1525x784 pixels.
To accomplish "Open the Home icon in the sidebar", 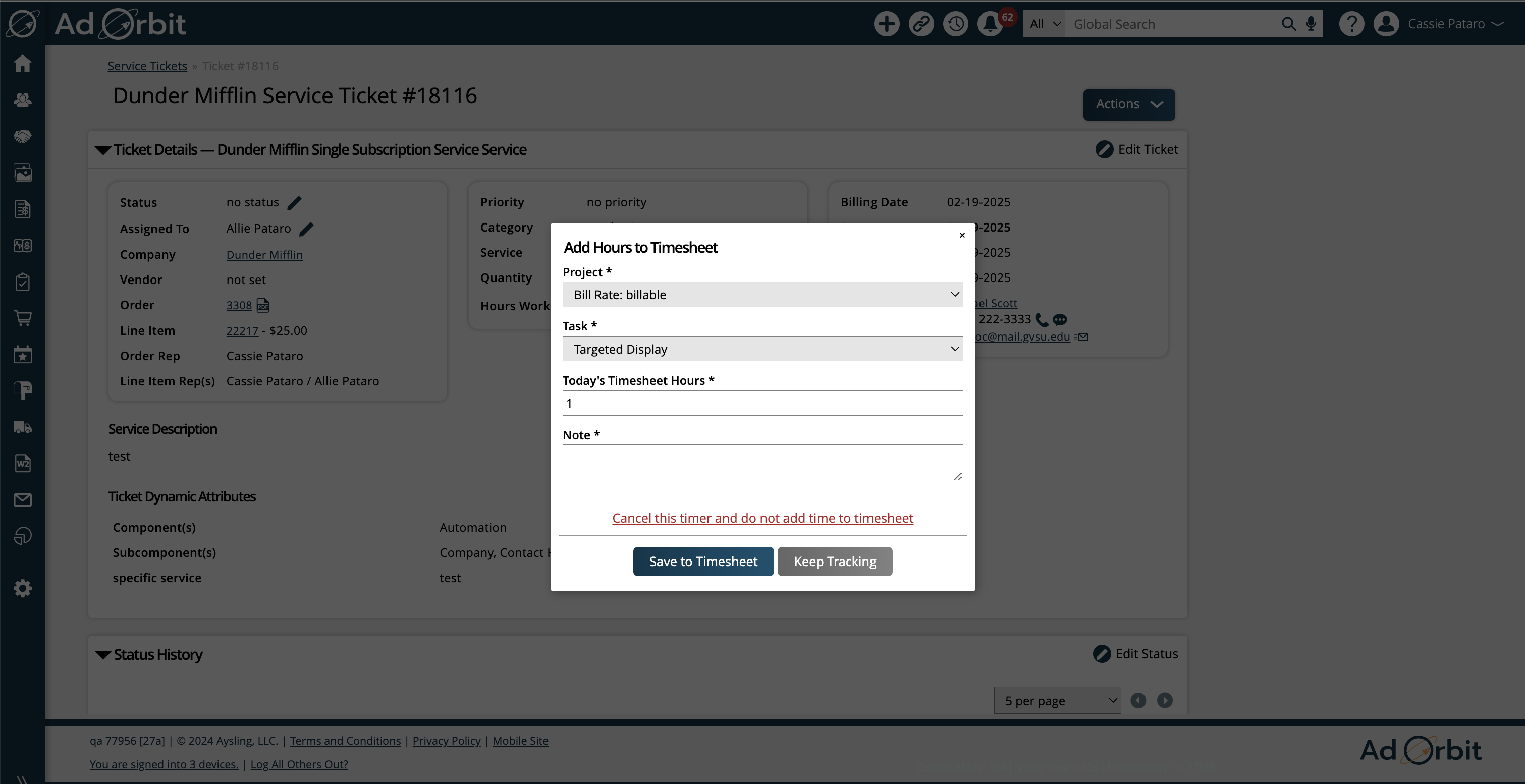I will [23, 63].
